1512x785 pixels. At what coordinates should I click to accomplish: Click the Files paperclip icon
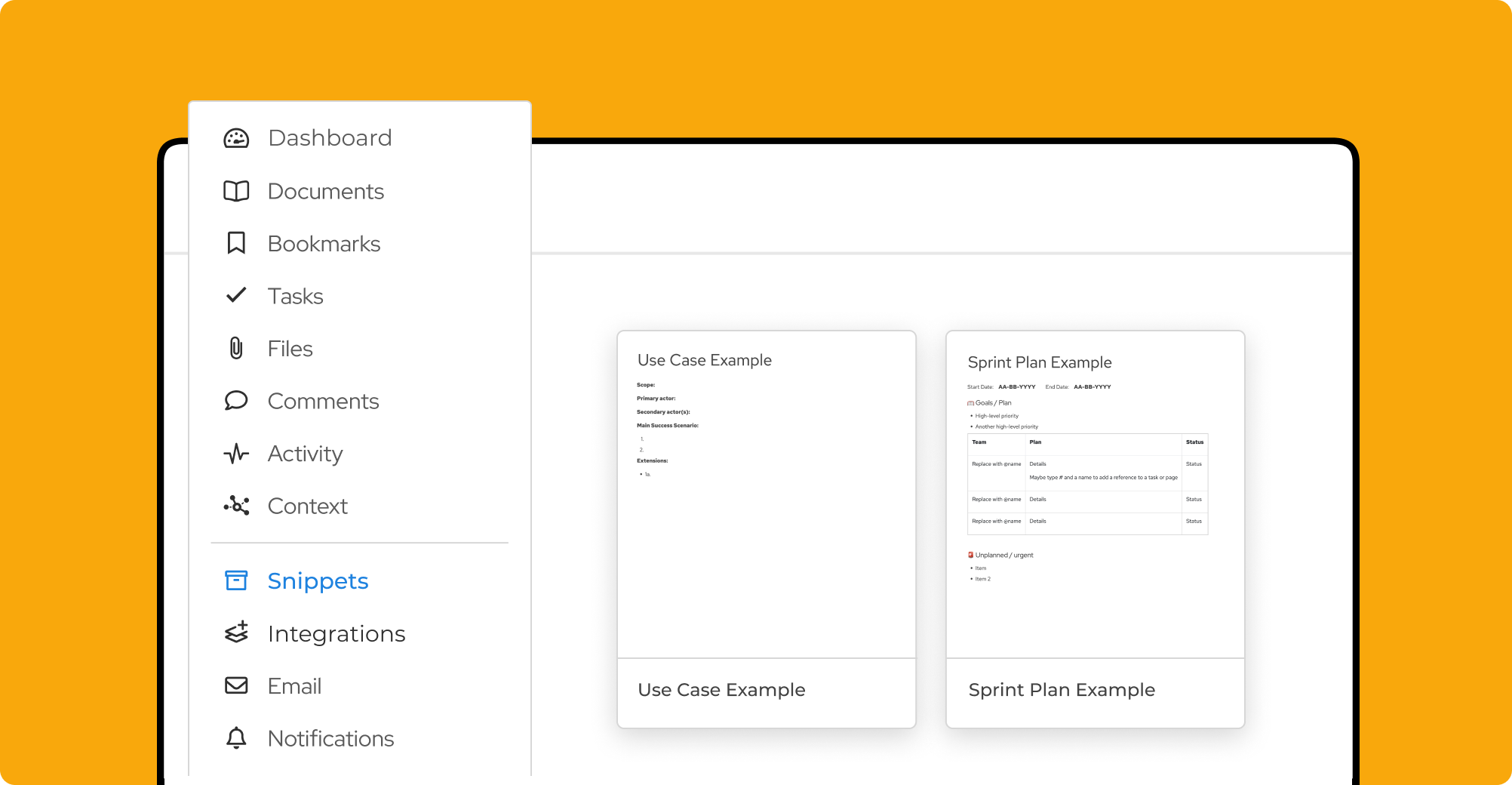[236, 348]
